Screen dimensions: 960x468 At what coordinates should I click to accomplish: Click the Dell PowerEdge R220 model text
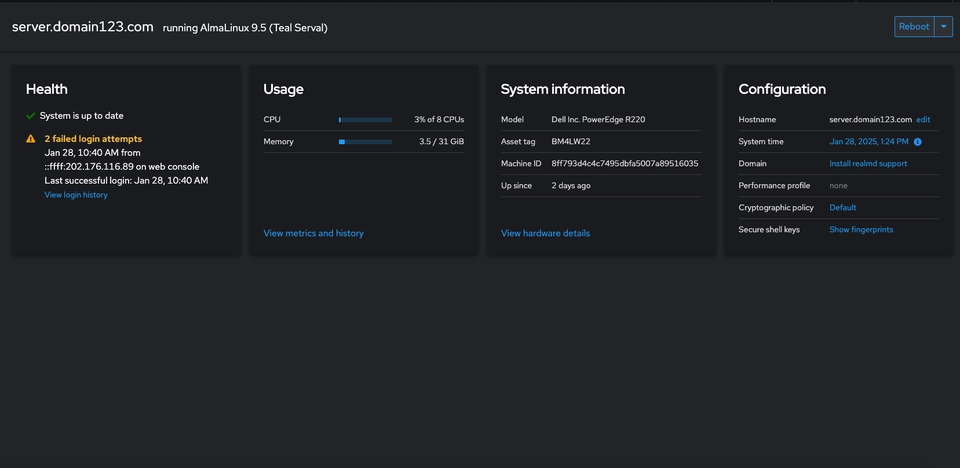pos(598,120)
